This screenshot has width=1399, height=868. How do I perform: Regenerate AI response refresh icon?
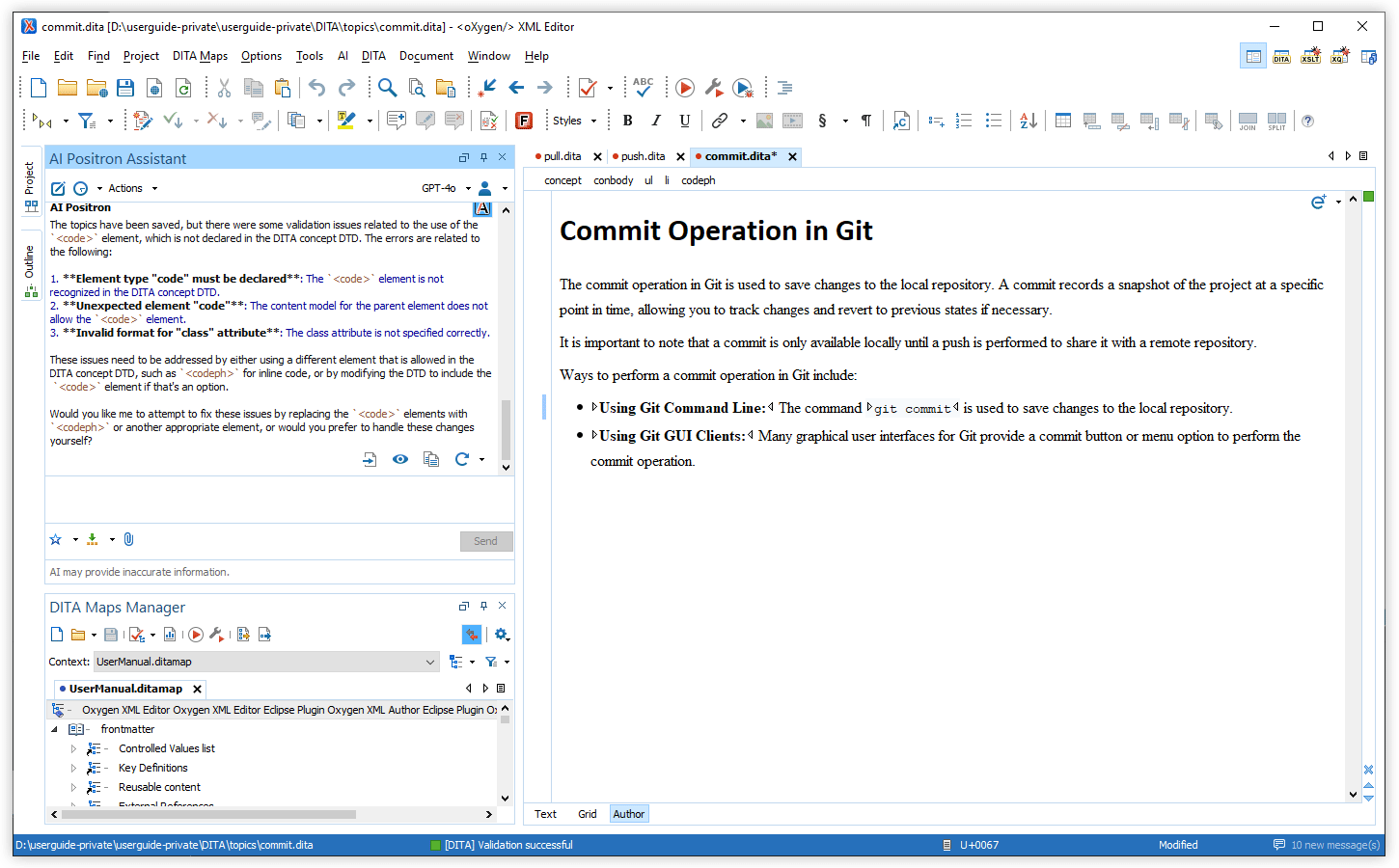pos(462,459)
